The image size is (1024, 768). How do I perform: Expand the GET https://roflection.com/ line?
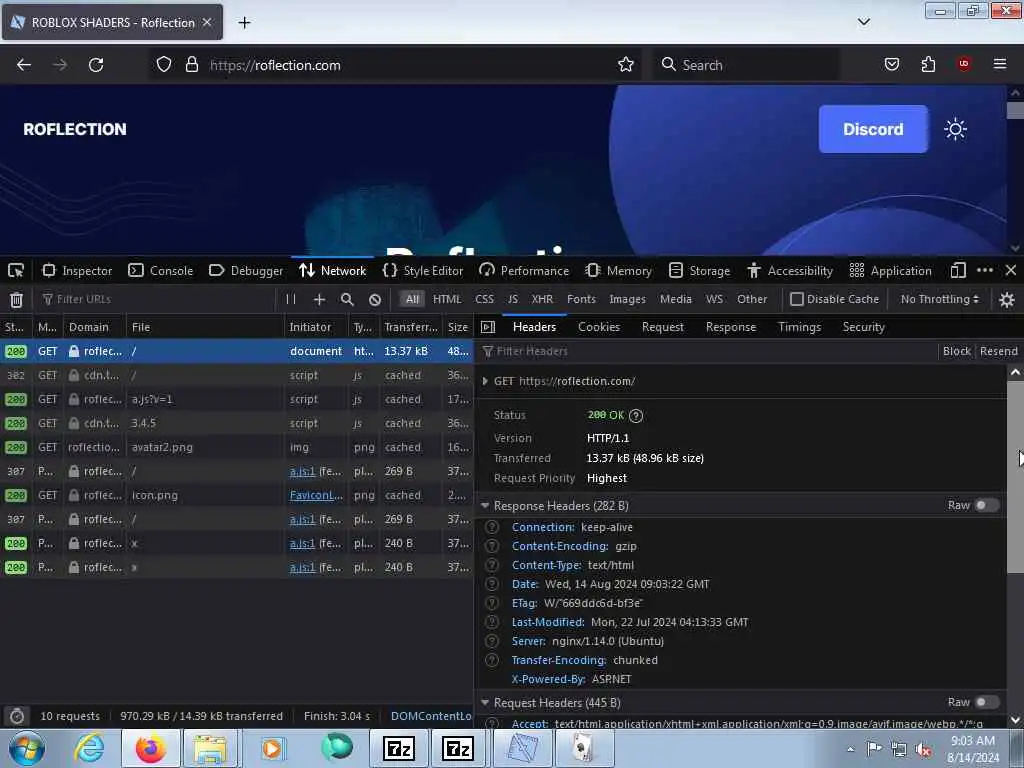(x=485, y=381)
